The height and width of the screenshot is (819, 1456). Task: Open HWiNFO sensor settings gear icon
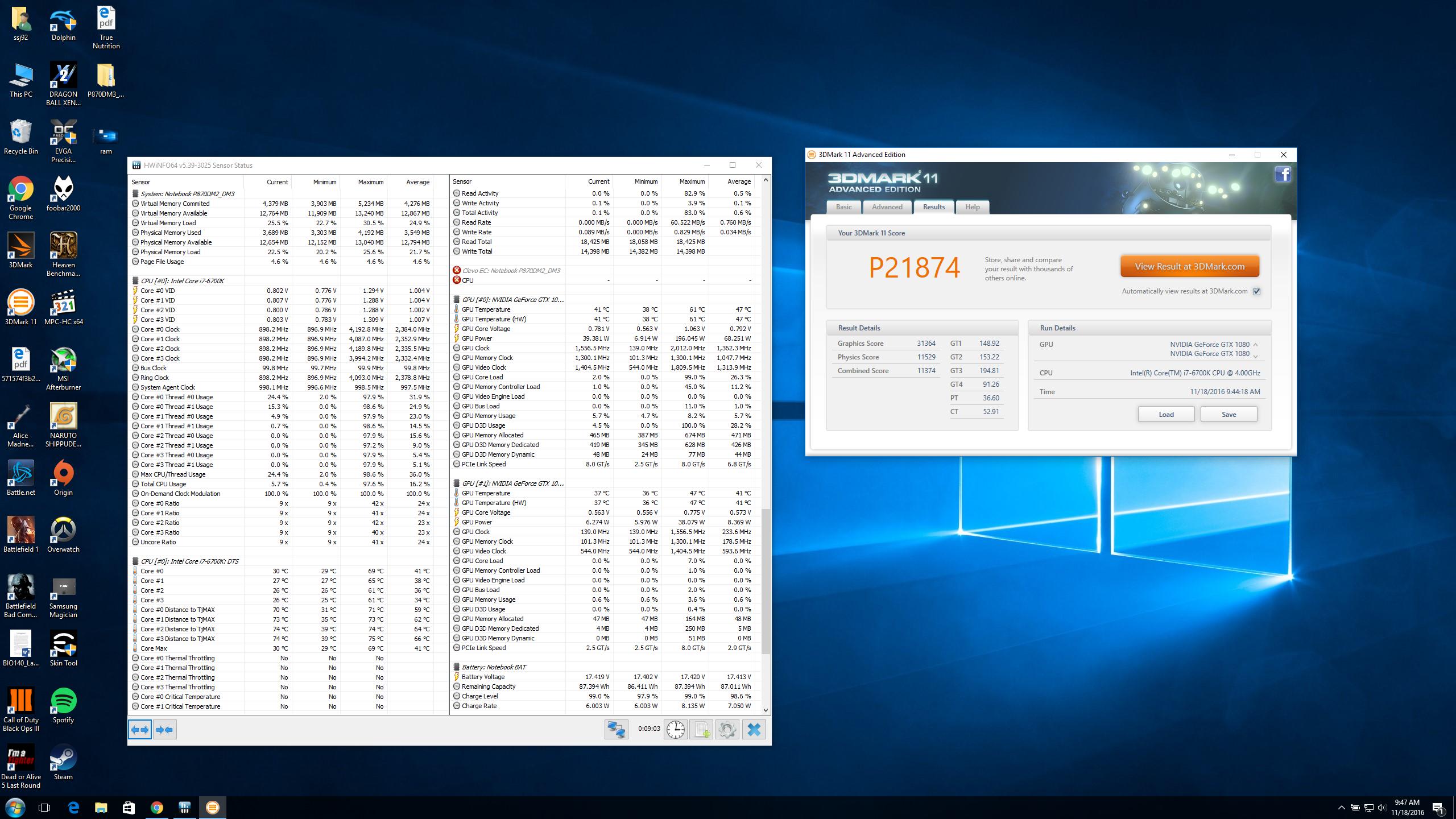727,730
